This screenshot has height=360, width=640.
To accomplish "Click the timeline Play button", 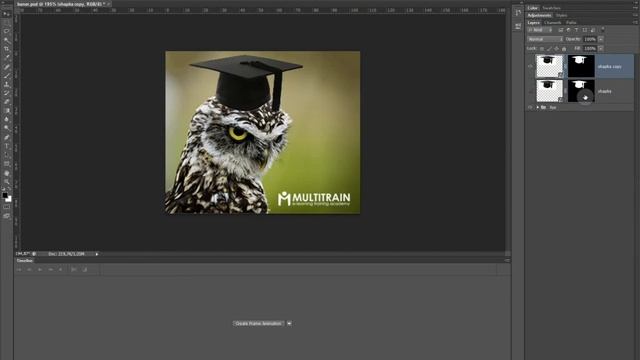I will [x=40, y=269].
